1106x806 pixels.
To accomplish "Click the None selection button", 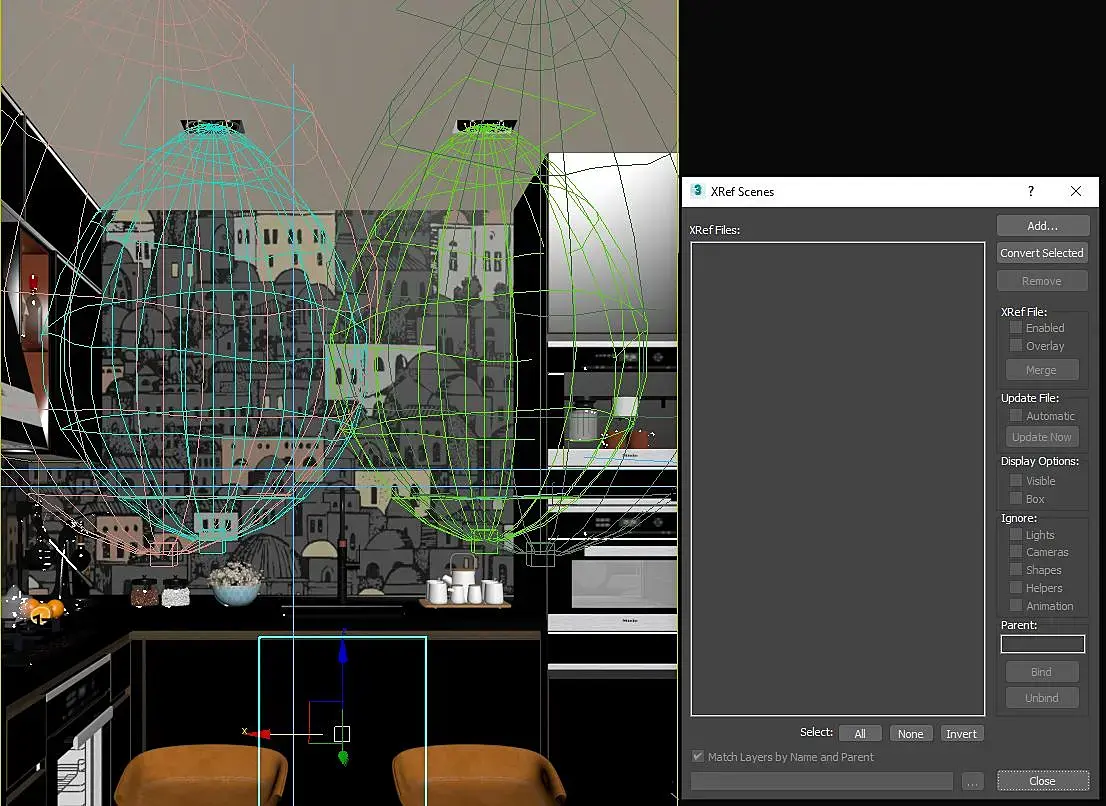I will (x=911, y=734).
